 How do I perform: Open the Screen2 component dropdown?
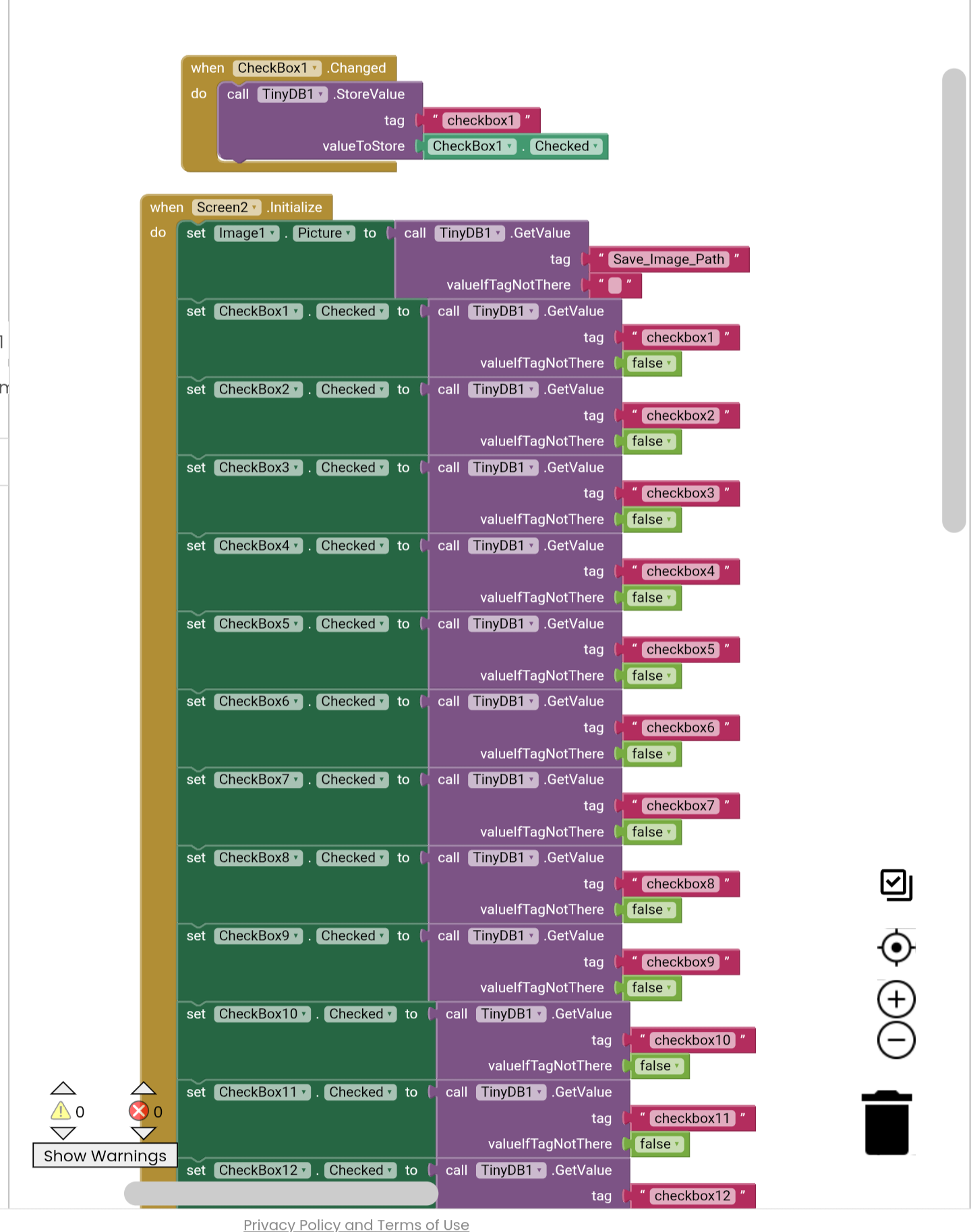[x=227, y=208]
